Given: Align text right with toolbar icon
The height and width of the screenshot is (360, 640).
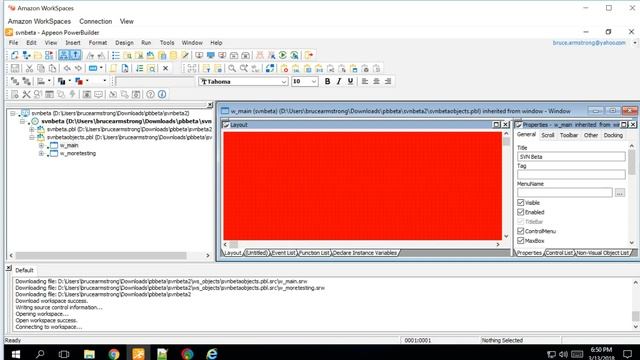Looking at the screenshot, I should click(x=388, y=81).
